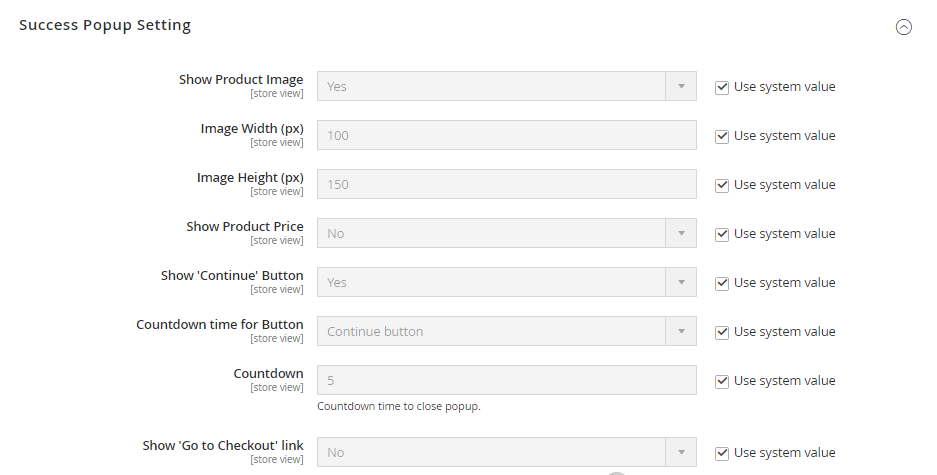
Task: Uncheck Use system value for Image Height
Action: (x=722, y=185)
